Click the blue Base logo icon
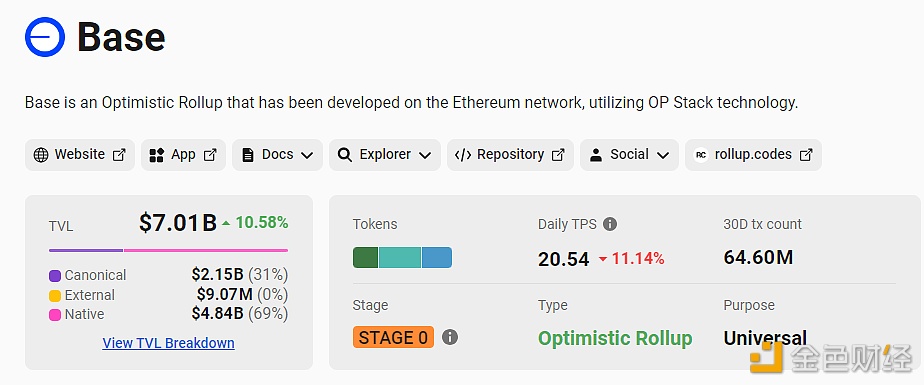This screenshot has height=385, width=924. (x=45, y=37)
